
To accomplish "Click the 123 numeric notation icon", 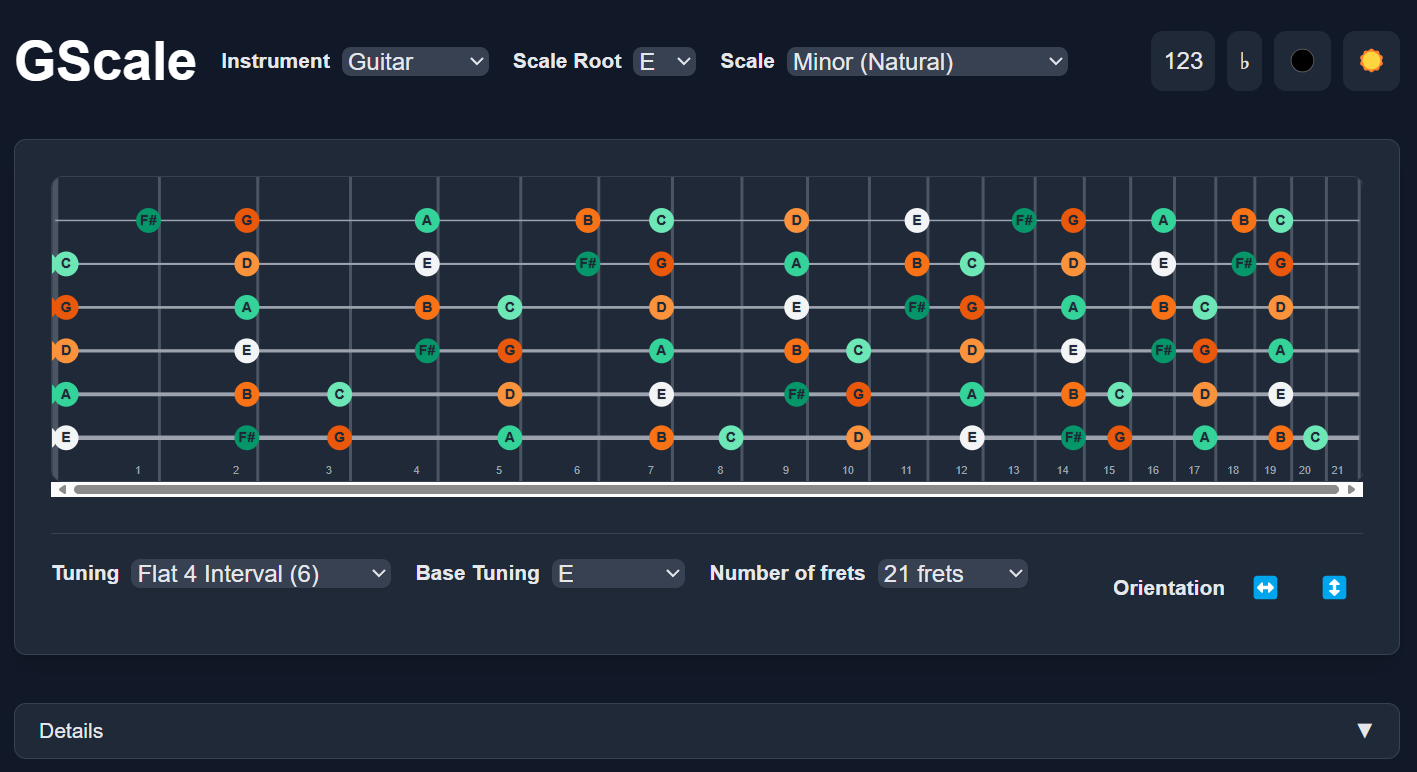I will pos(1182,60).
